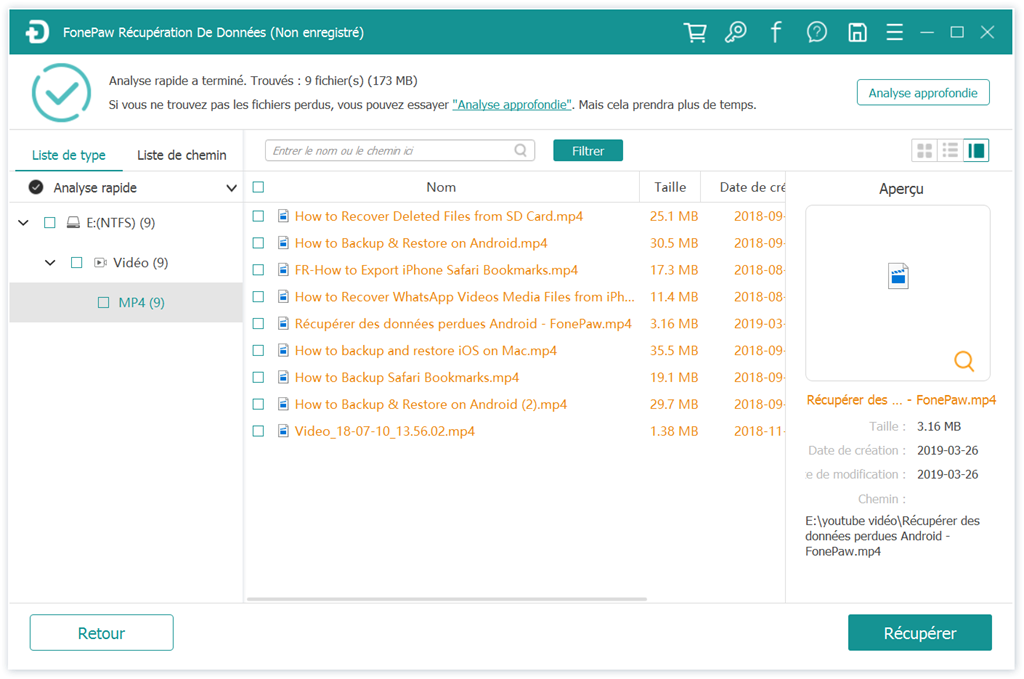Viewport: 1024px width, 679px height.
Task: Open the hamburger menu in title bar
Action: [895, 32]
